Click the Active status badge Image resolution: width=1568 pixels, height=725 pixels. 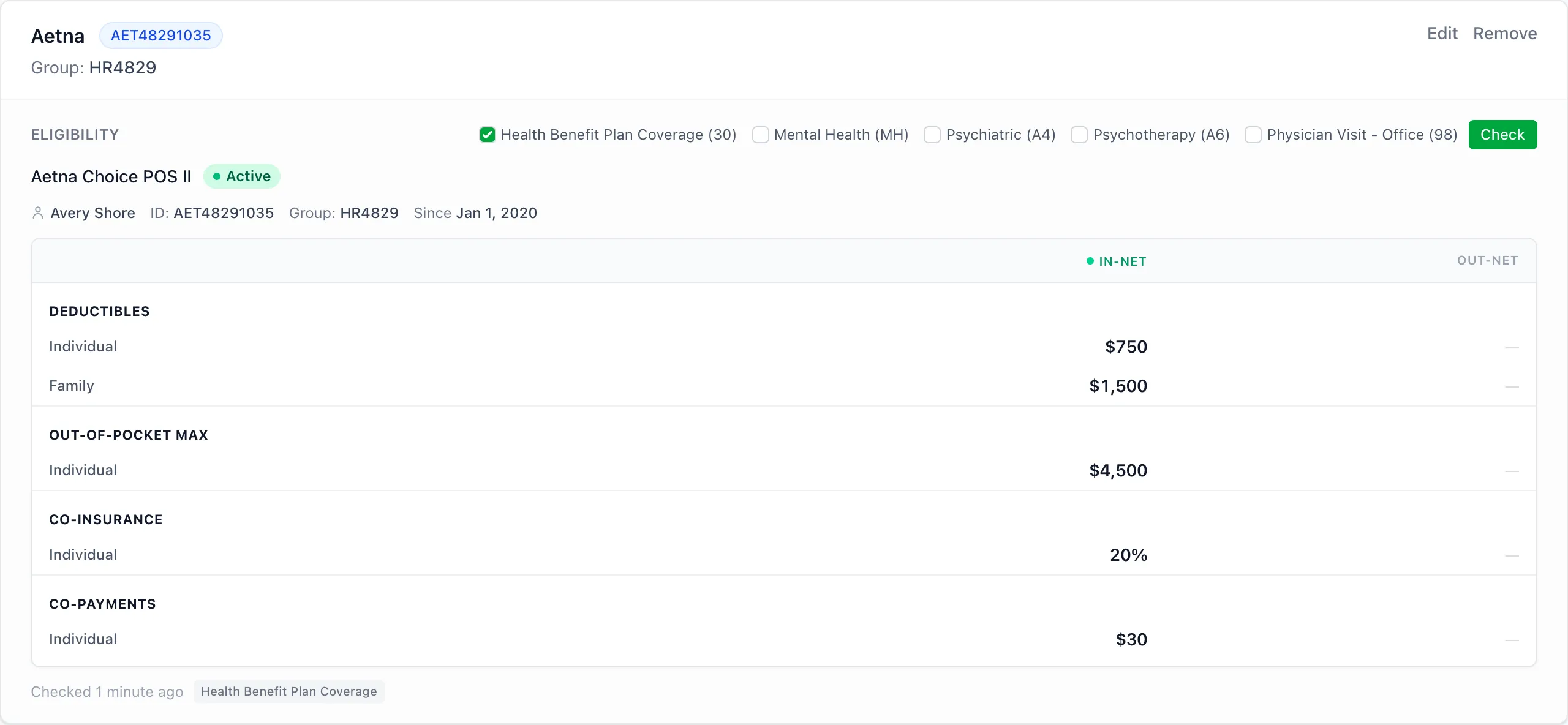(241, 176)
